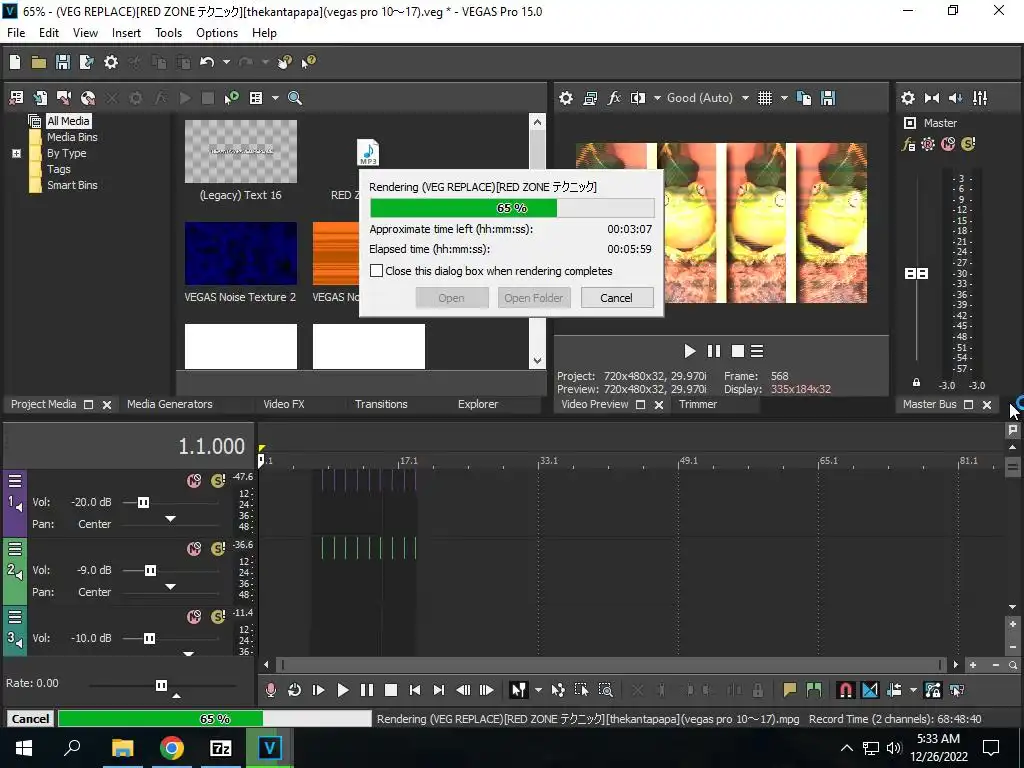Toggle Enable Snapping magnet icon
The width and height of the screenshot is (1024, 768).
(845, 690)
